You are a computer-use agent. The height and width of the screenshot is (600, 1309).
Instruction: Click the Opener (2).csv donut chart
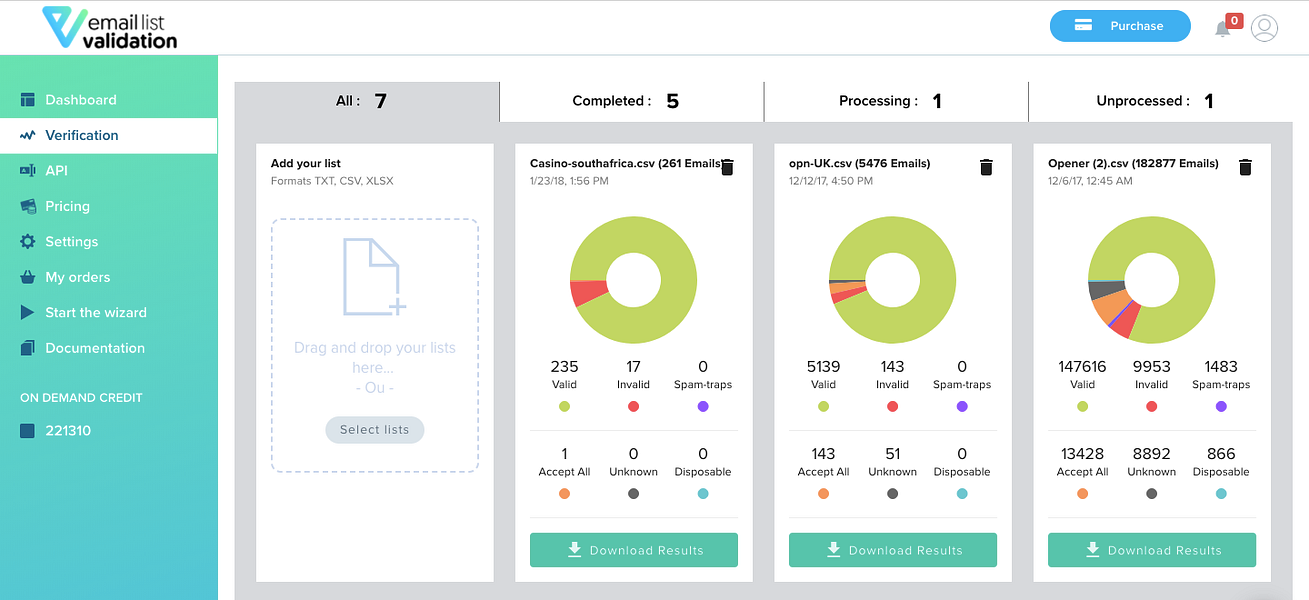[x=1152, y=280]
